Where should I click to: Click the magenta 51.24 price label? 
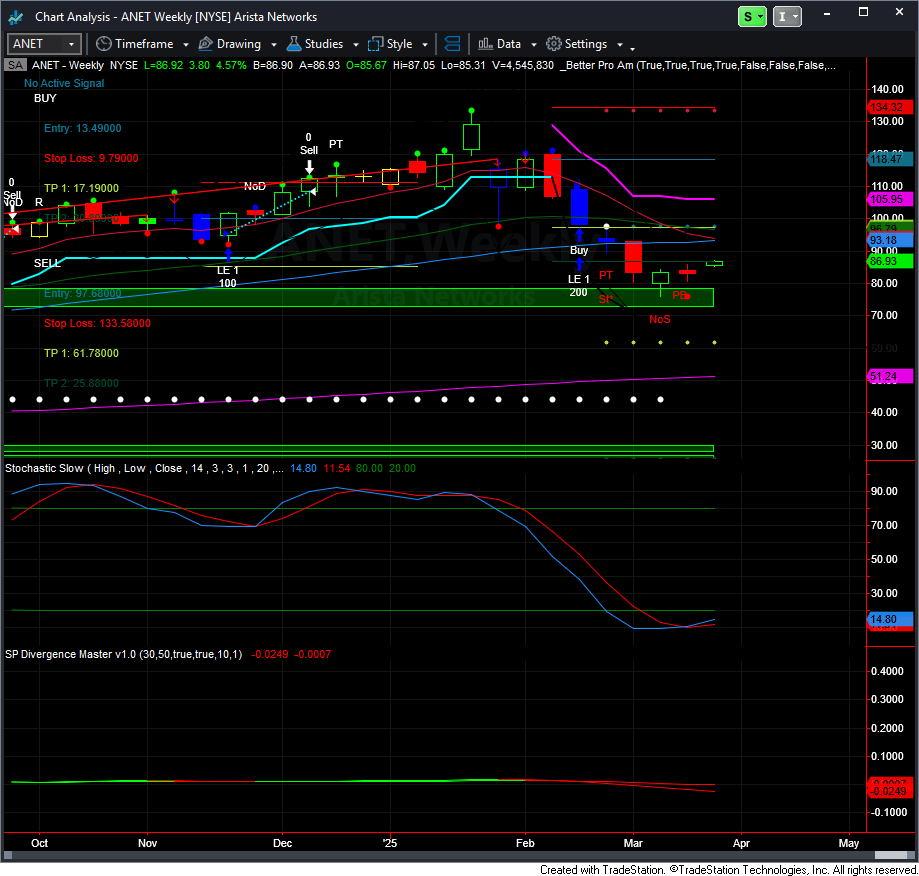coord(889,377)
